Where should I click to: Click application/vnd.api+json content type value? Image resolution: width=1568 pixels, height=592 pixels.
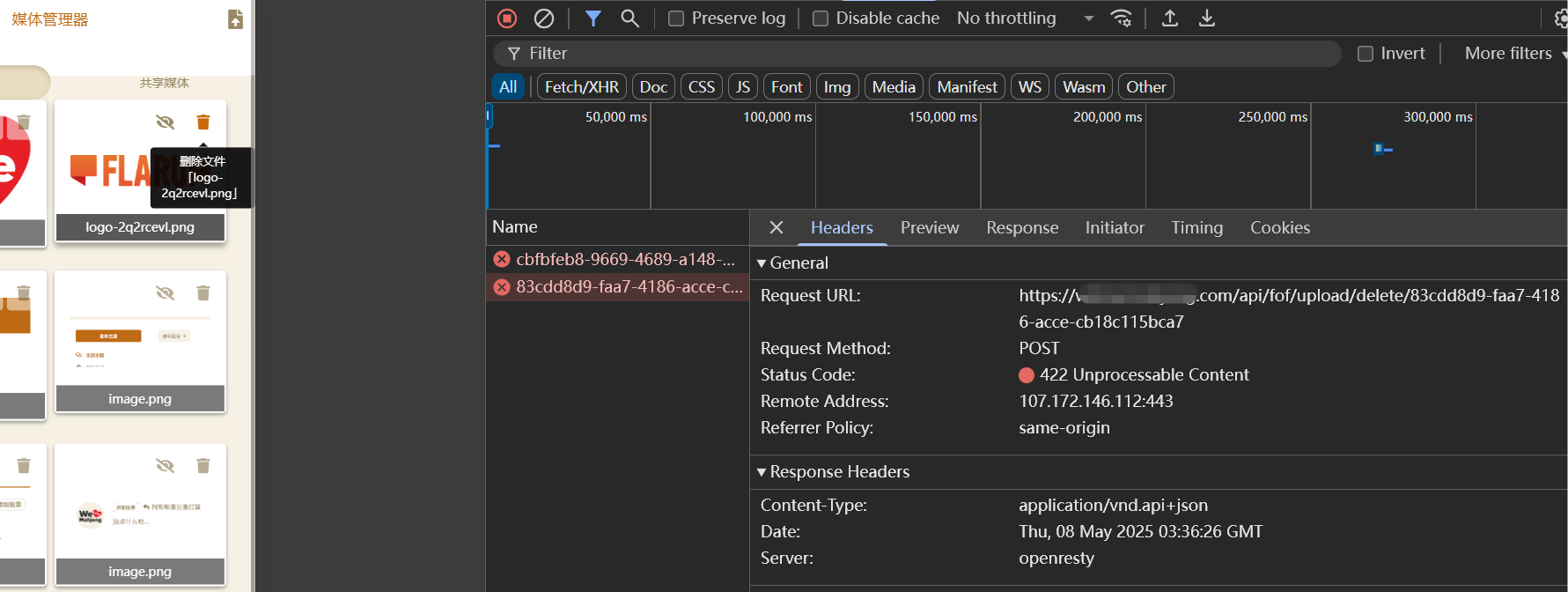[x=1114, y=506]
